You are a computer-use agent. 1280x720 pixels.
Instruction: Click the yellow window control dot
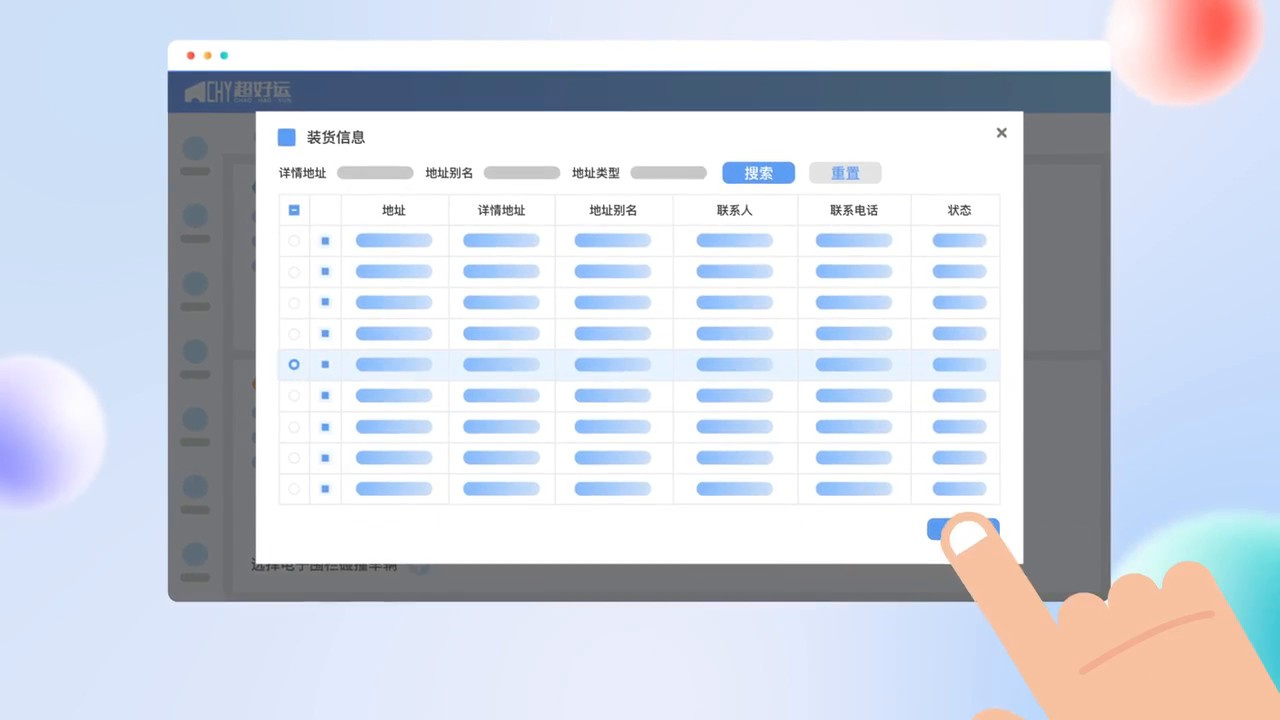(x=208, y=56)
